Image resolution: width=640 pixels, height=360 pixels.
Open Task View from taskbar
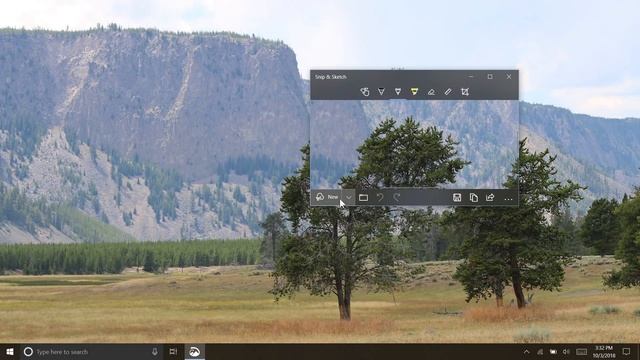(x=173, y=351)
